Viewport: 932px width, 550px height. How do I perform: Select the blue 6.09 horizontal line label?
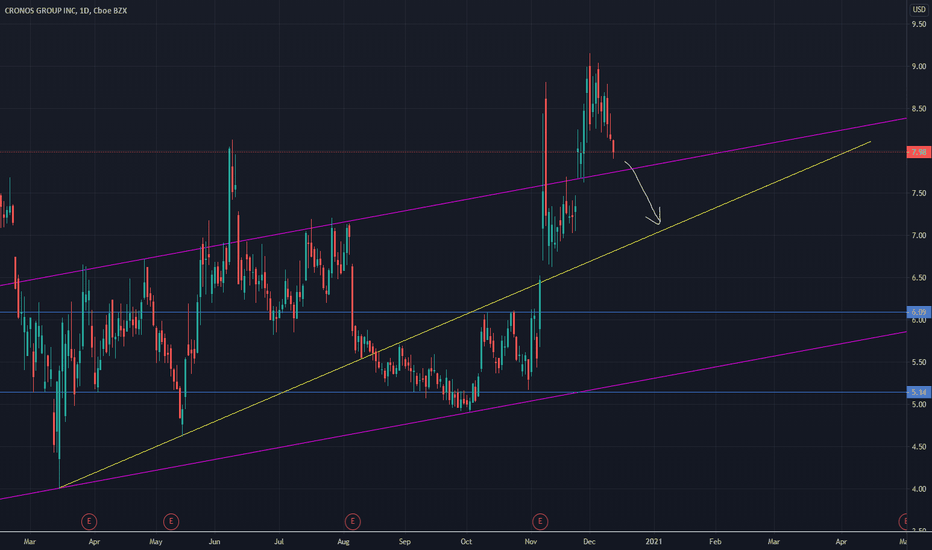(x=919, y=312)
